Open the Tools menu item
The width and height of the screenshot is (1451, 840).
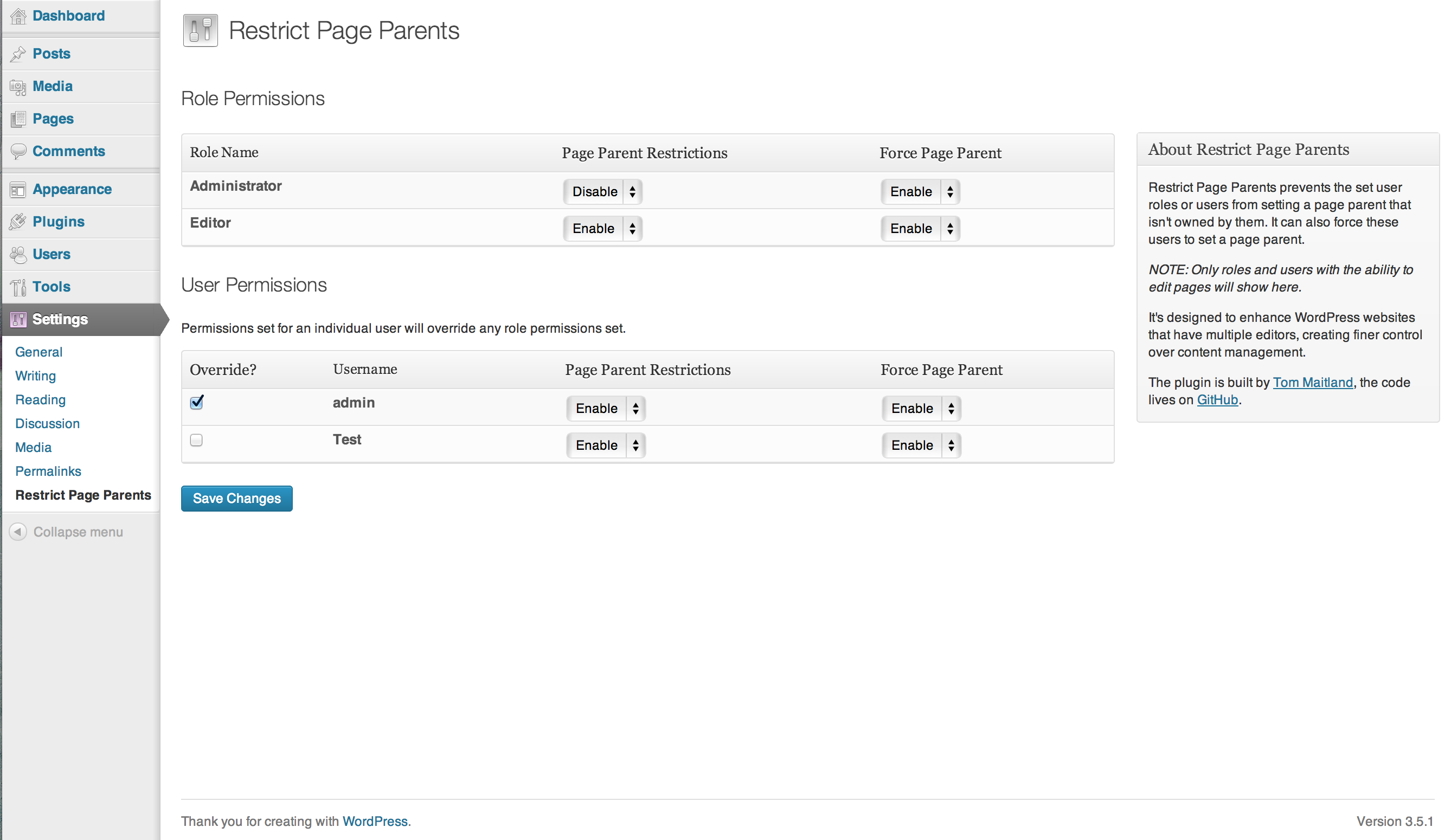(52, 287)
